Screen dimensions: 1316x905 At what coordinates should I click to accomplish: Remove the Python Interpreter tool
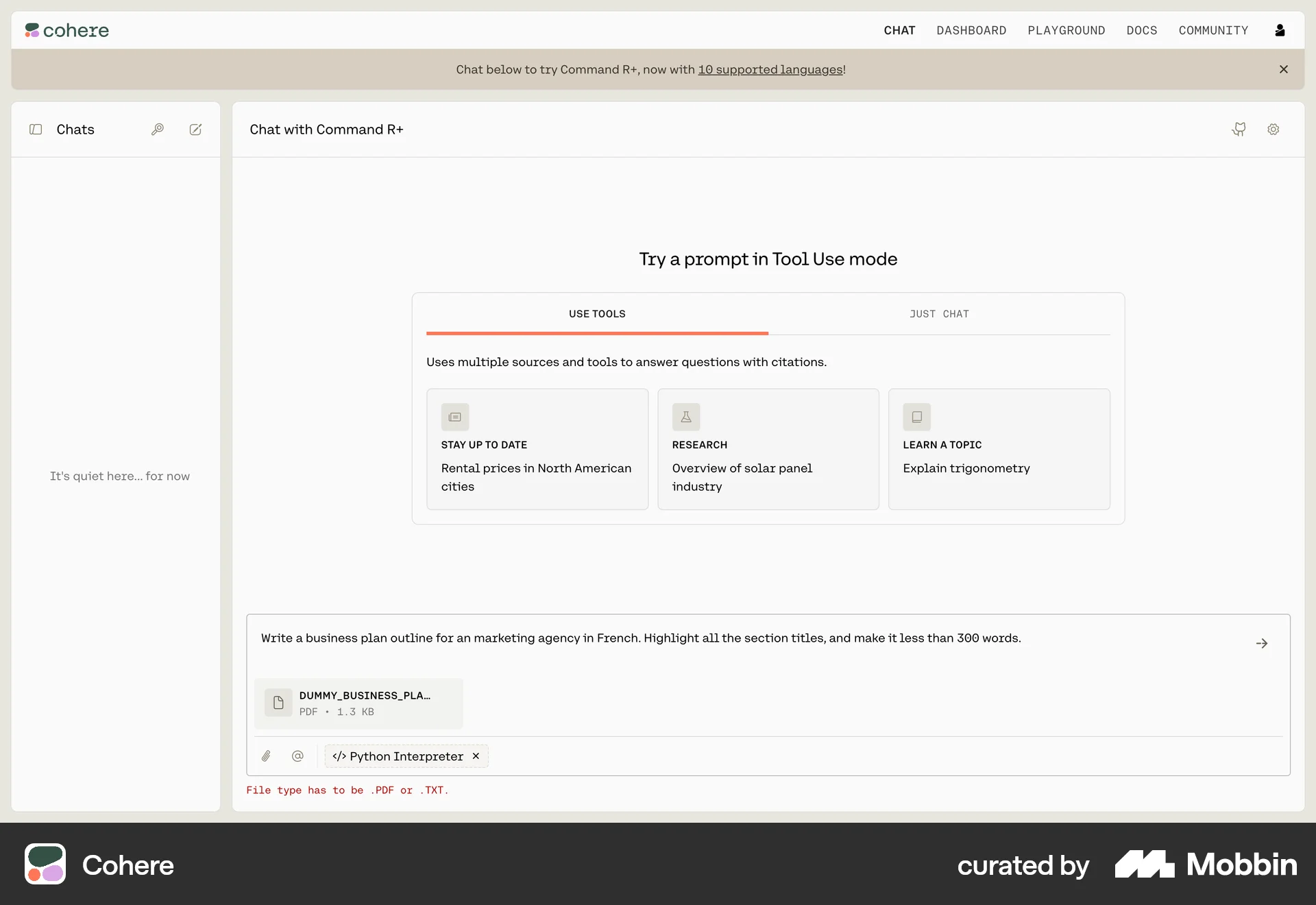475,756
